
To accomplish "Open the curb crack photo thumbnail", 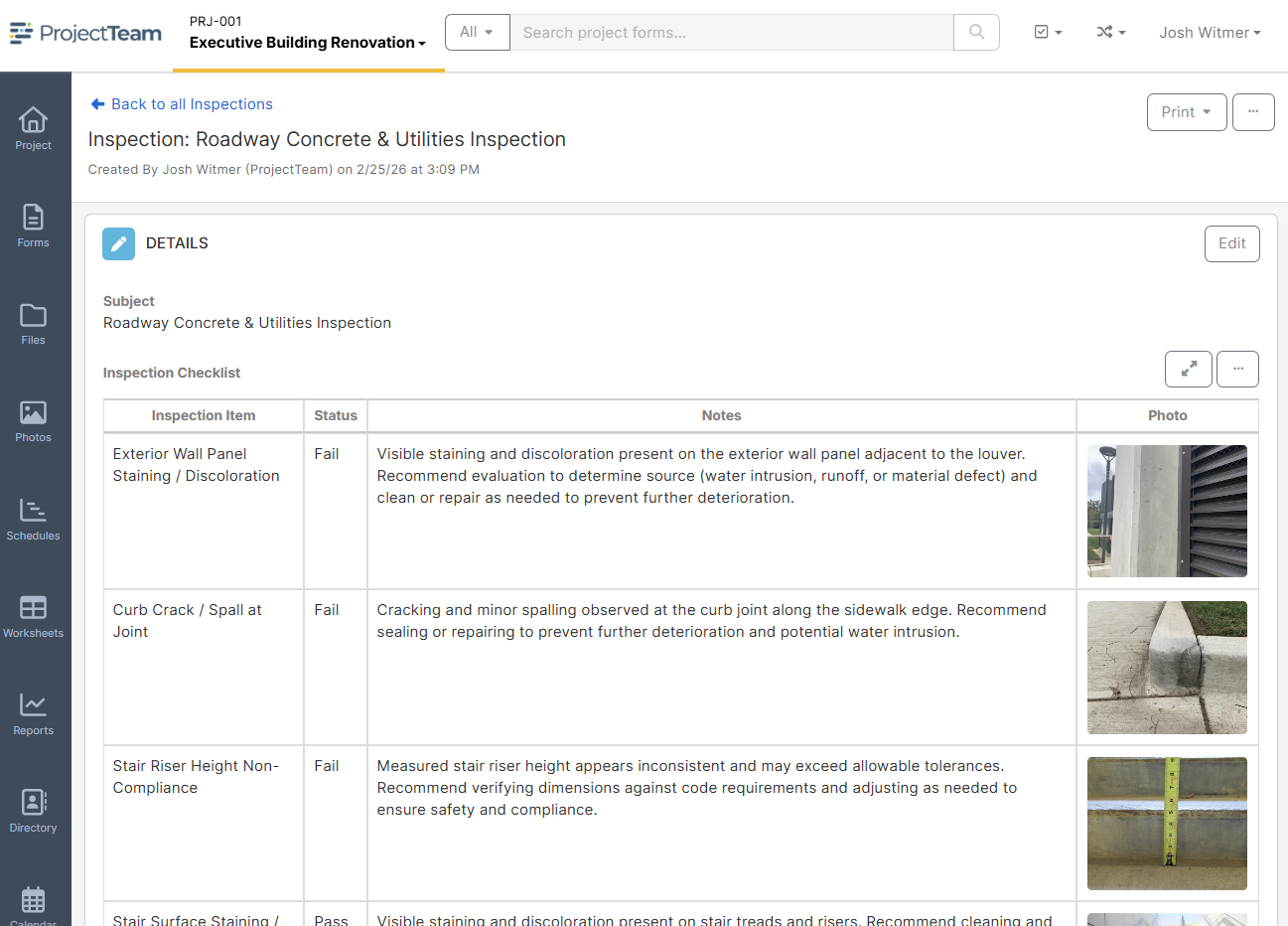I will pos(1167,668).
